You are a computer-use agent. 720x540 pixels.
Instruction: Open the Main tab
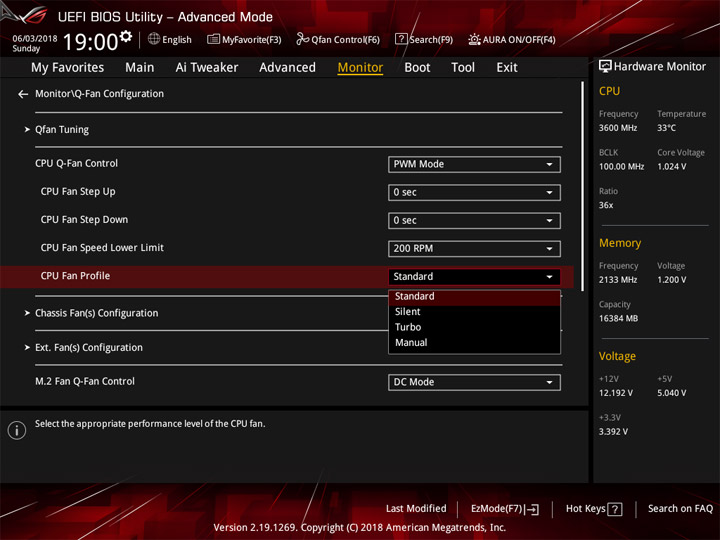pos(140,68)
